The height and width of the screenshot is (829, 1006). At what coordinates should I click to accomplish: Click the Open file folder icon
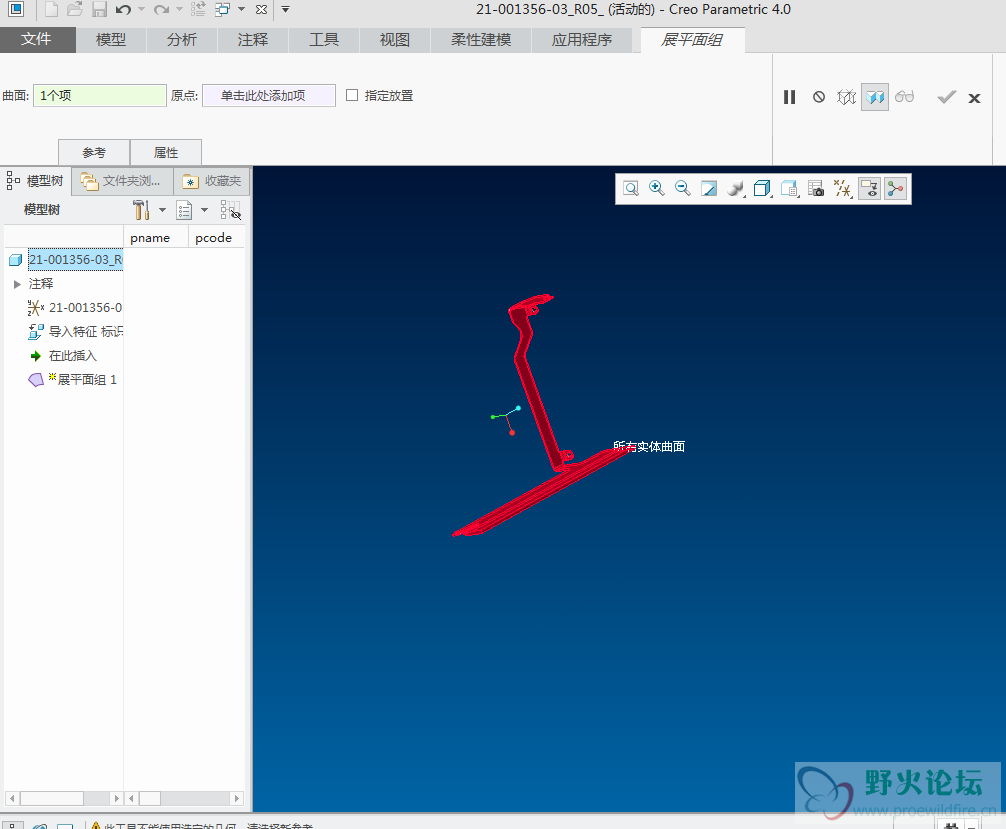[x=75, y=10]
